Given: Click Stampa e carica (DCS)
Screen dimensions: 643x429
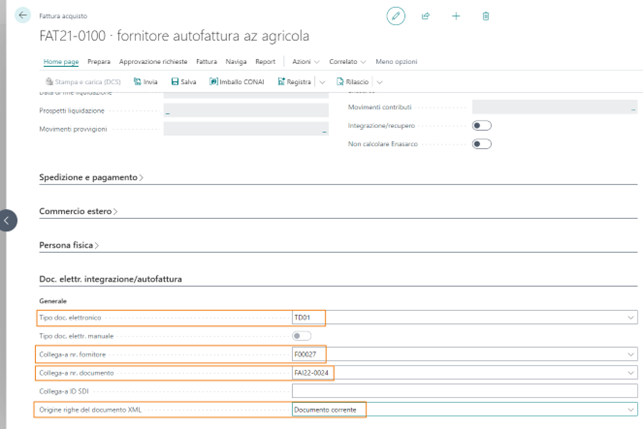Looking at the screenshot, I should 84,82.
